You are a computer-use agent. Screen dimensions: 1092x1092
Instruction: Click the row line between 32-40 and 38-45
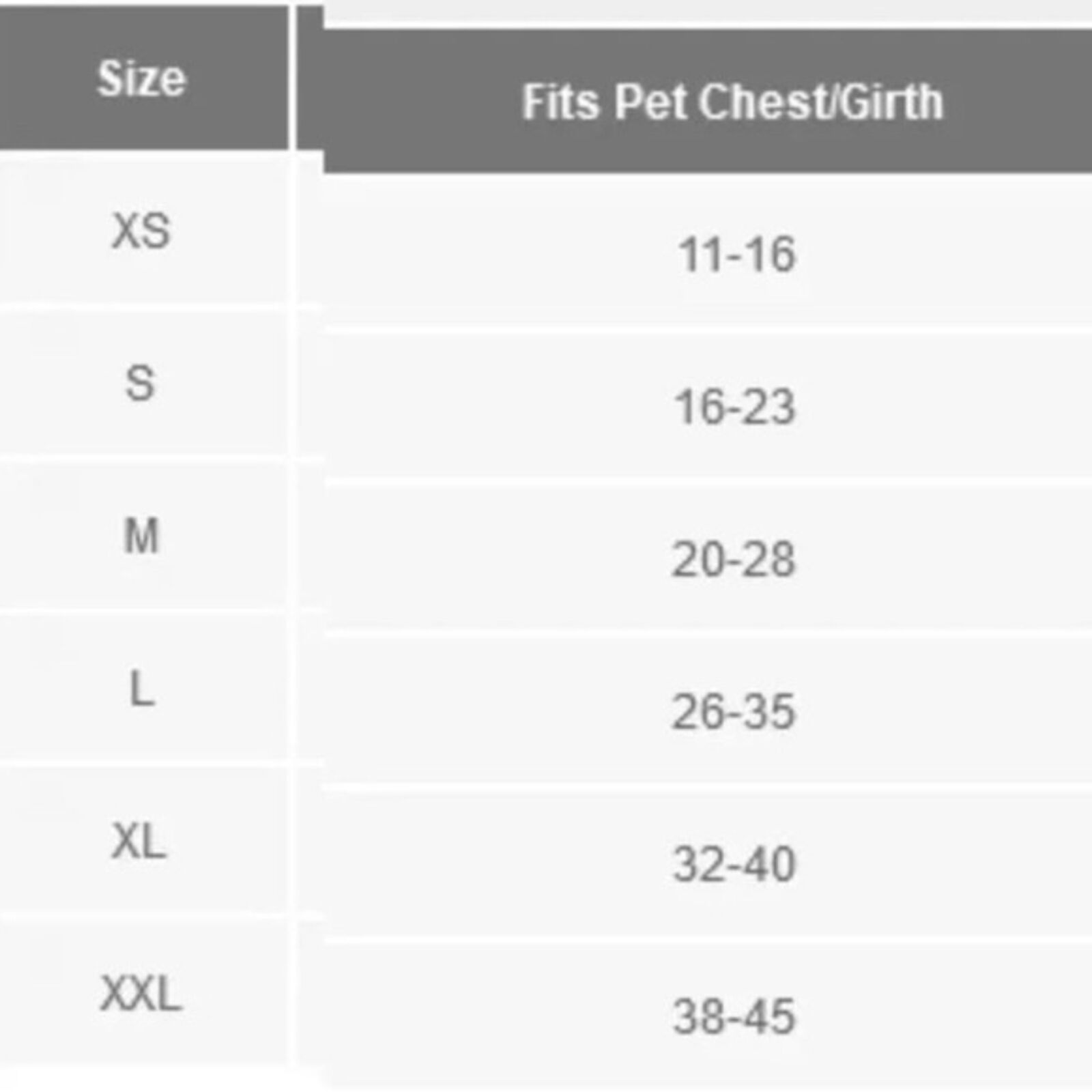point(708,940)
